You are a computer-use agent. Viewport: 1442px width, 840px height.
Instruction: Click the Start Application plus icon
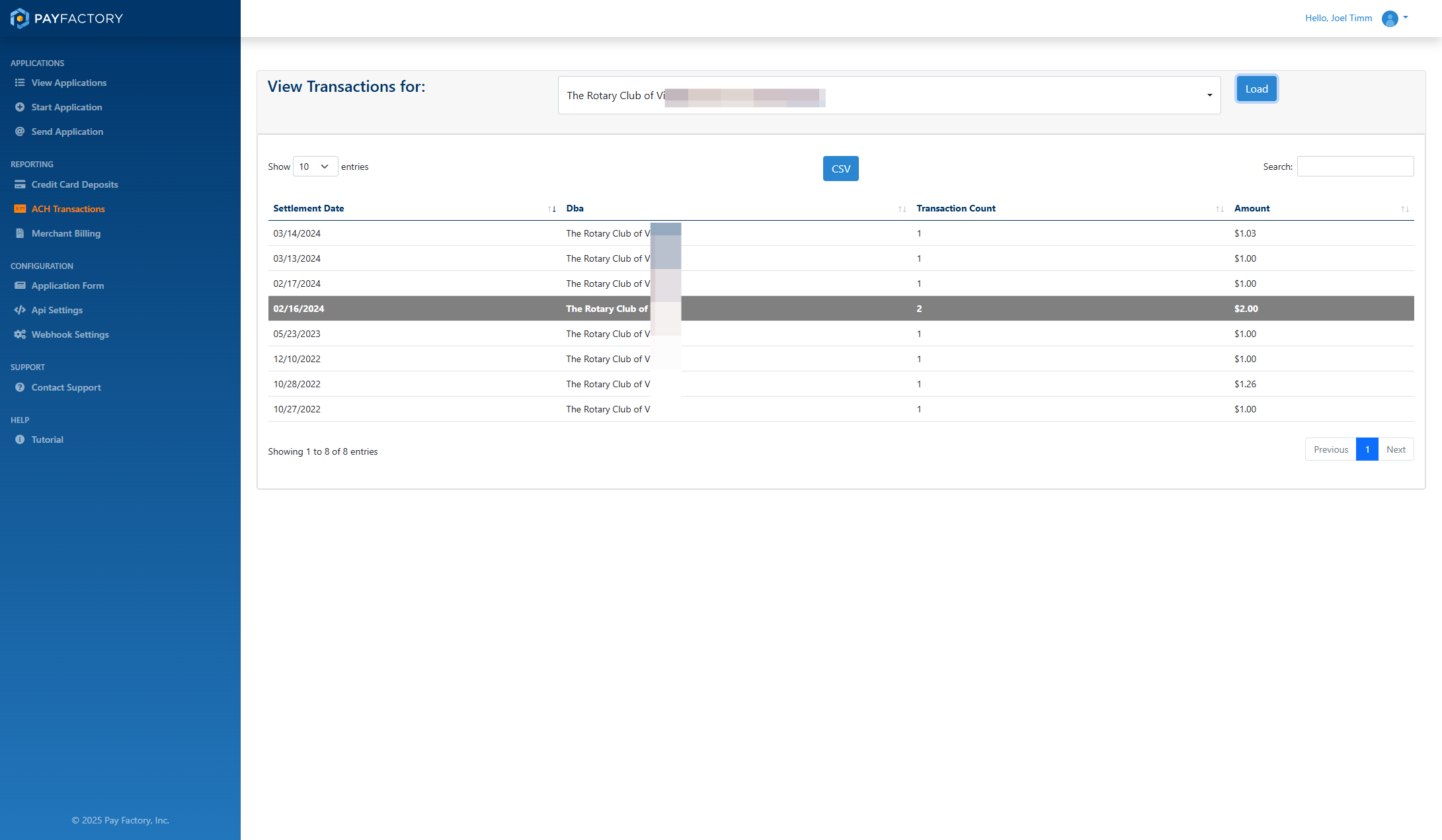[20, 107]
